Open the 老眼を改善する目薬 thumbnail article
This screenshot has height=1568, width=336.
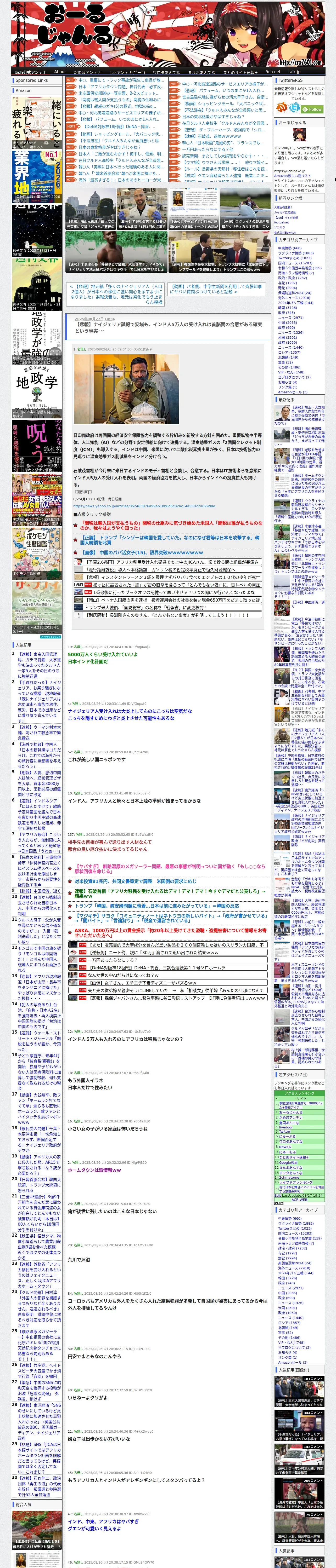pyautogui.click(x=142, y=209)
